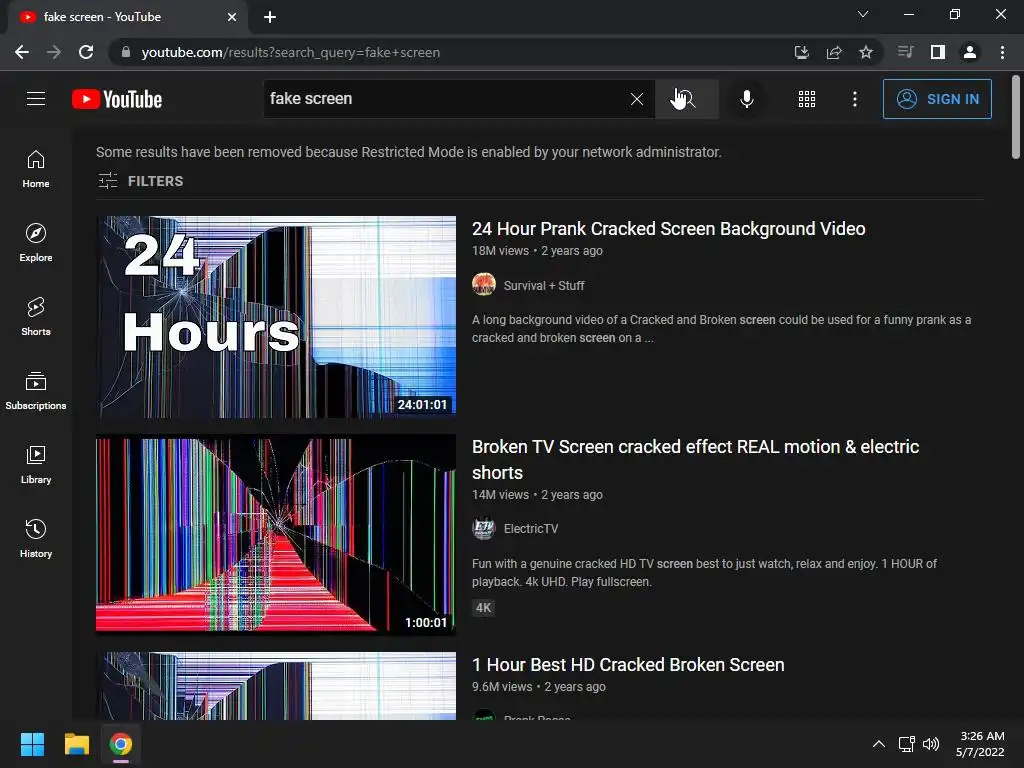Open the YouTube hamburger guide menu
Image resolution: width=1024 pixels, height=768 pixels.
(x=36, y=99)
